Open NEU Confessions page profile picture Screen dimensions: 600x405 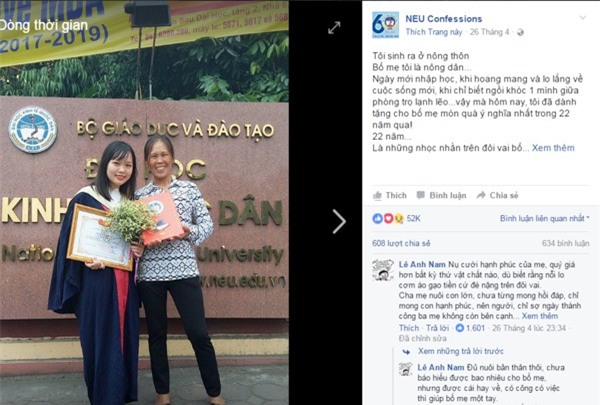tap(385, 25)
